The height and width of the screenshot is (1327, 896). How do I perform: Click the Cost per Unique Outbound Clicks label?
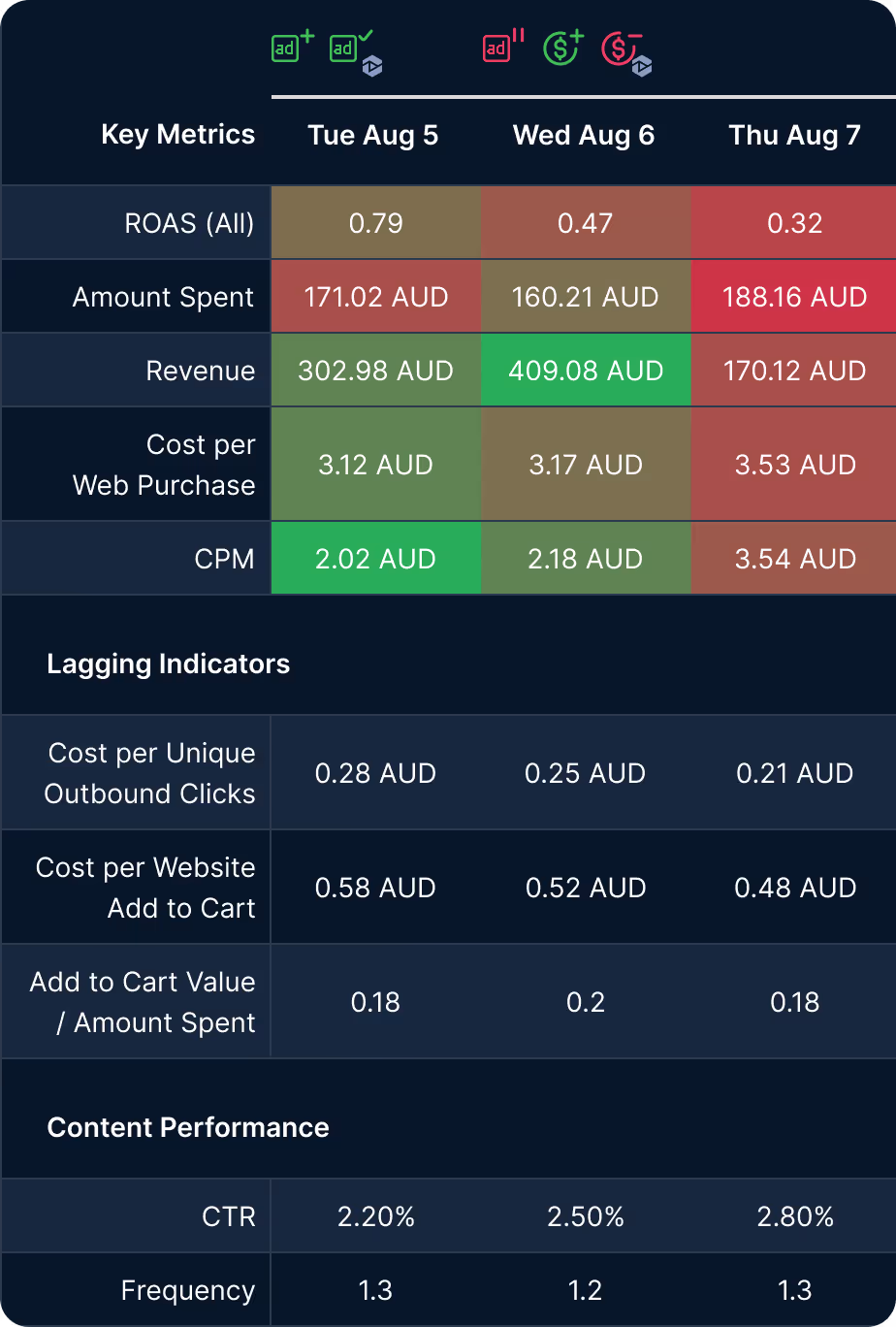[x=149, y=772]
